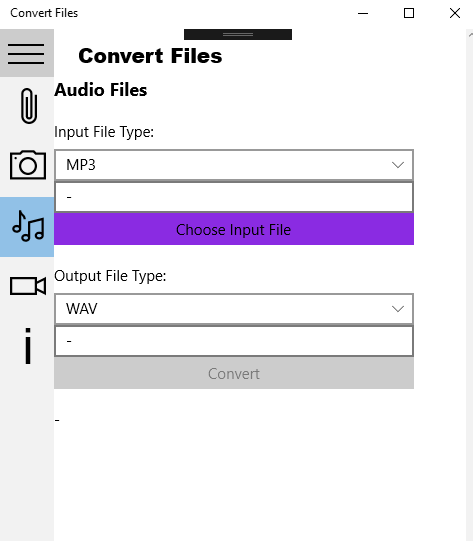Open the video camera converter section
This screenshot has height=541, width=473.
pos(28,286)
